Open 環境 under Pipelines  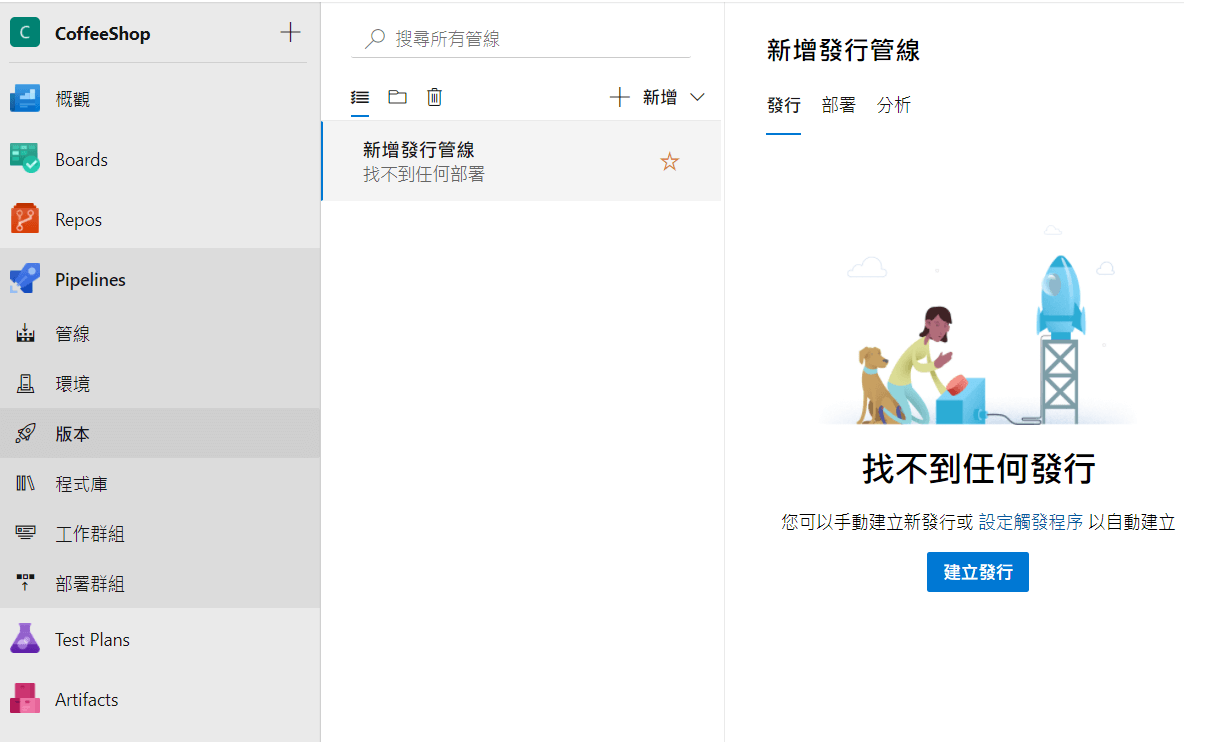[x=72, y=384]
